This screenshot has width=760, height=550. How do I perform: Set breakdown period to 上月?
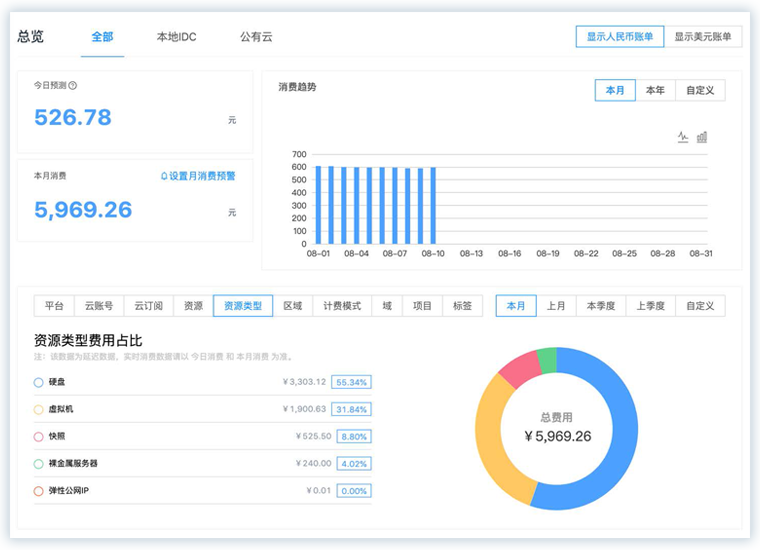click(x=556, y=306)
